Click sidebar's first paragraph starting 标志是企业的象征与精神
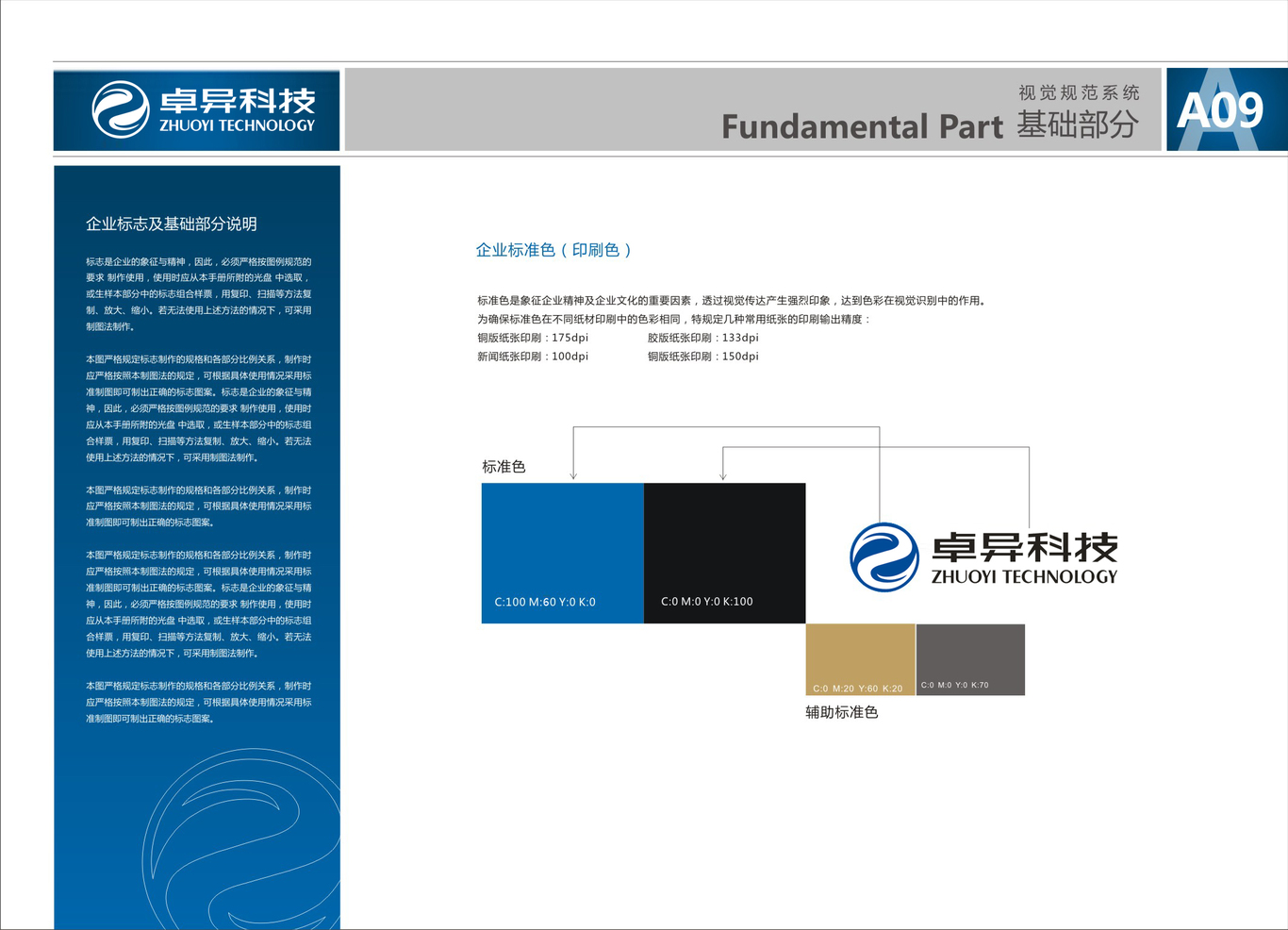1288x930 pixels. point(199,294)
